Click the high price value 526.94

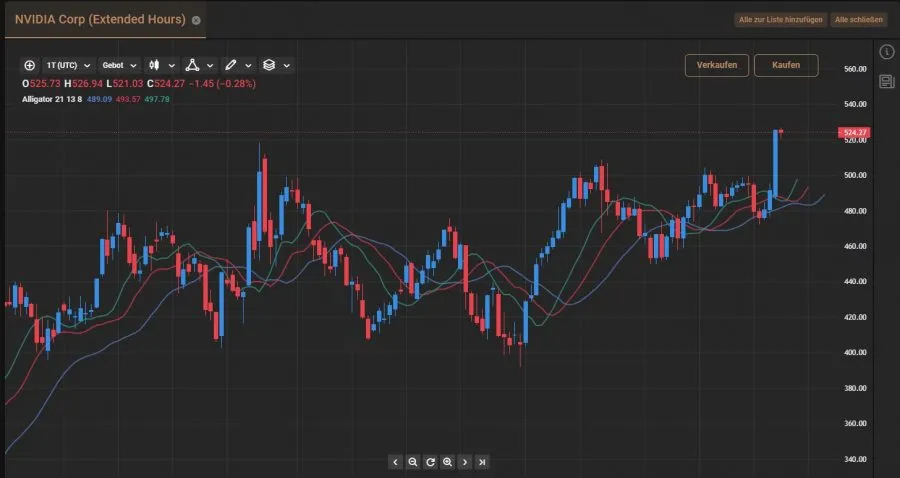click(x=87, y=84)
